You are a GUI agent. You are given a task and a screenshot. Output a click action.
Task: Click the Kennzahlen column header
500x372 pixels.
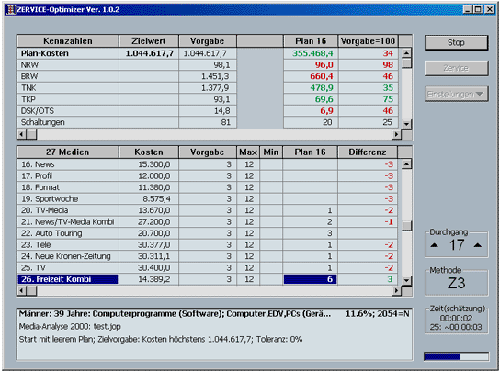tap(68, 41)
